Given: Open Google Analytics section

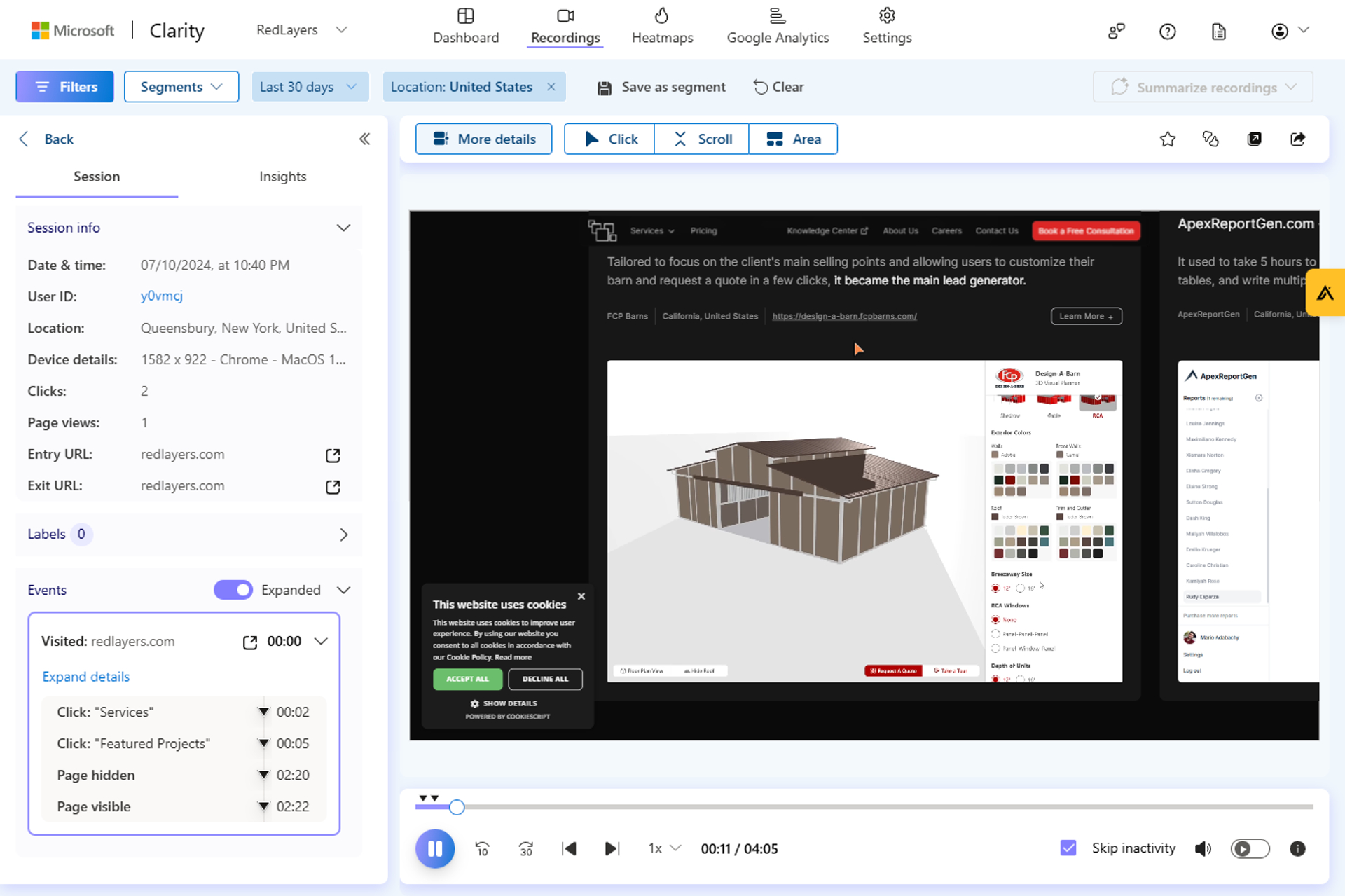Looking at the screenshot, I should tap(778, 26).
